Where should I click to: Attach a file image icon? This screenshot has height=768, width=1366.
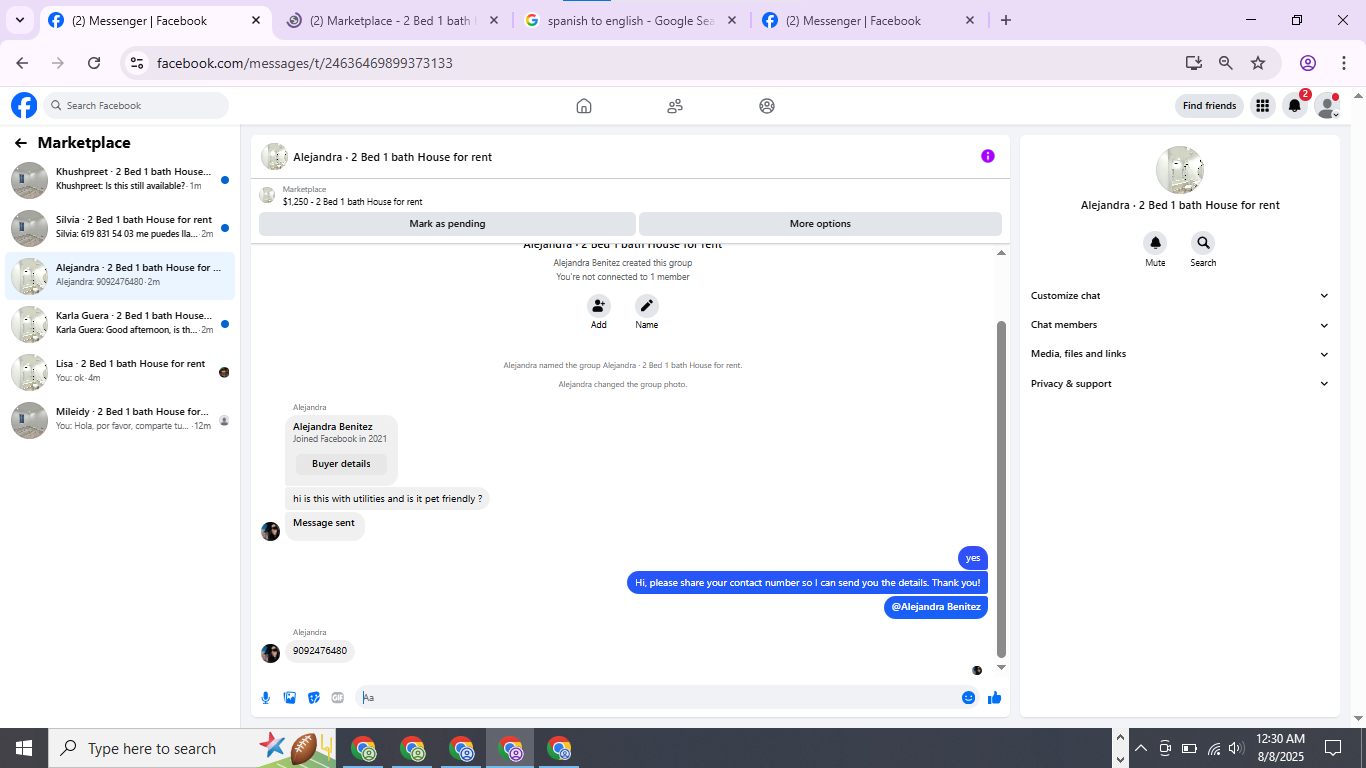coord(290,698)
